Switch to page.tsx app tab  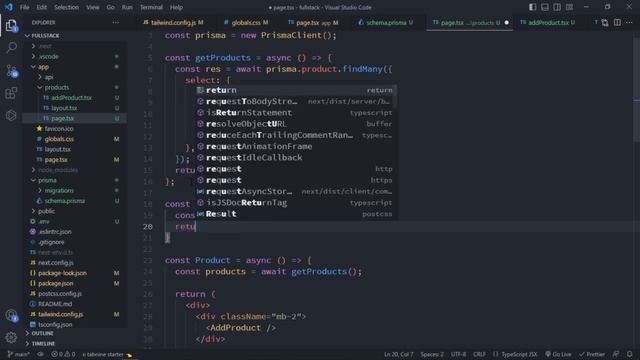[313, 22]
